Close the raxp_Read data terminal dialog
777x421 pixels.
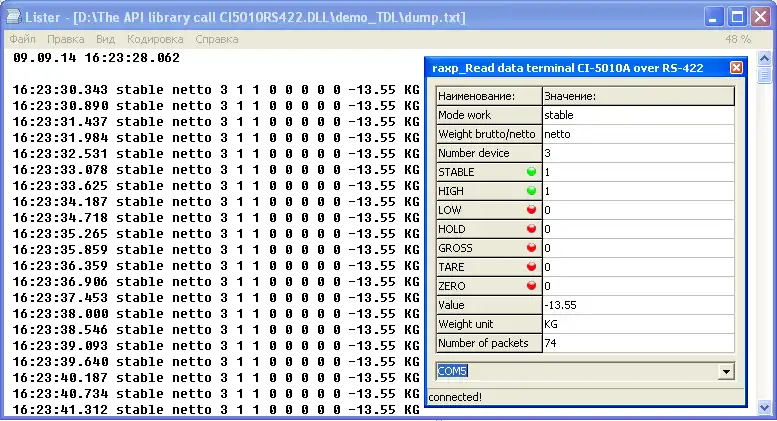tap(736, 67)
